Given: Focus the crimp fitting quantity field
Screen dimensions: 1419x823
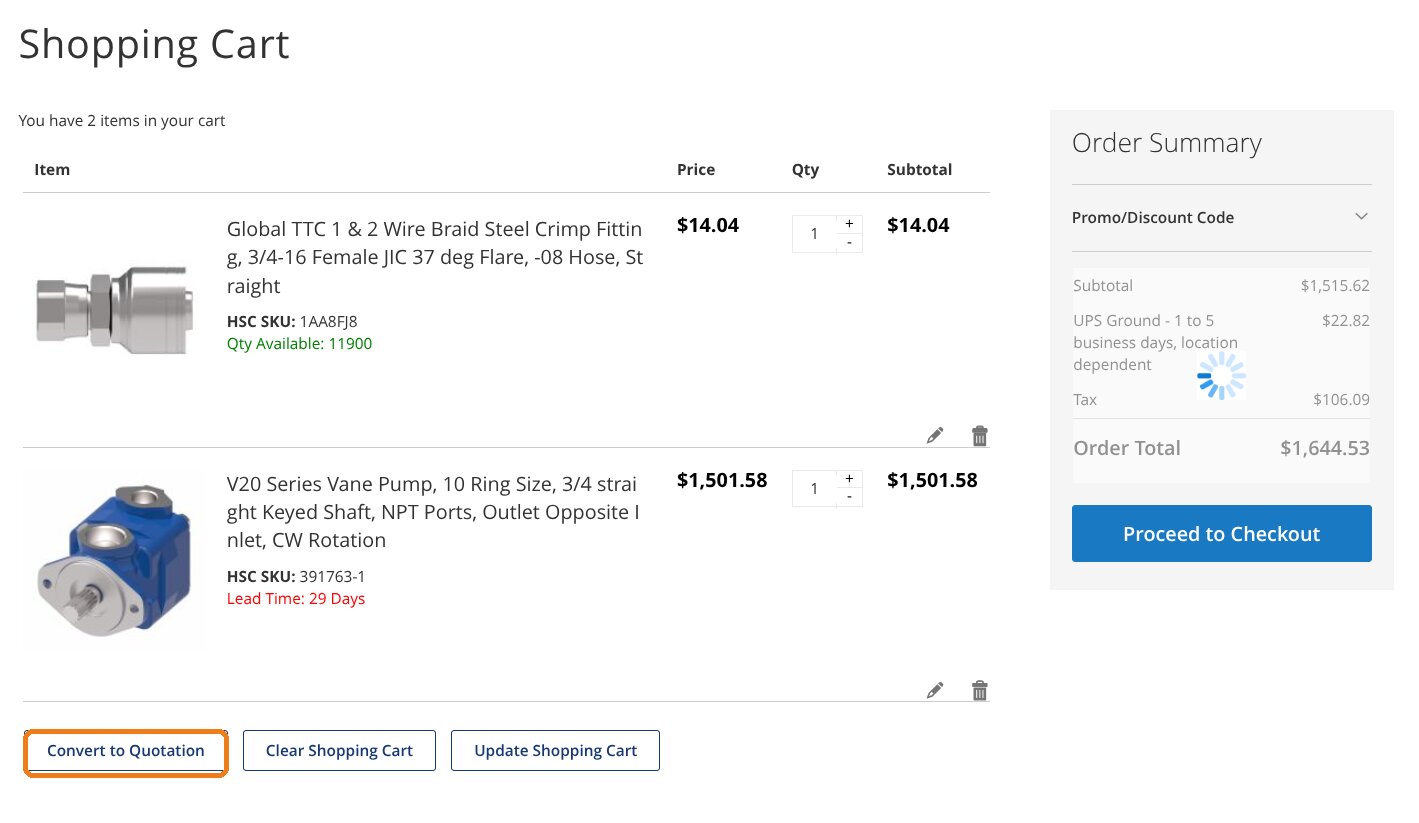Looking at the screenshot, I should point(814,234).
